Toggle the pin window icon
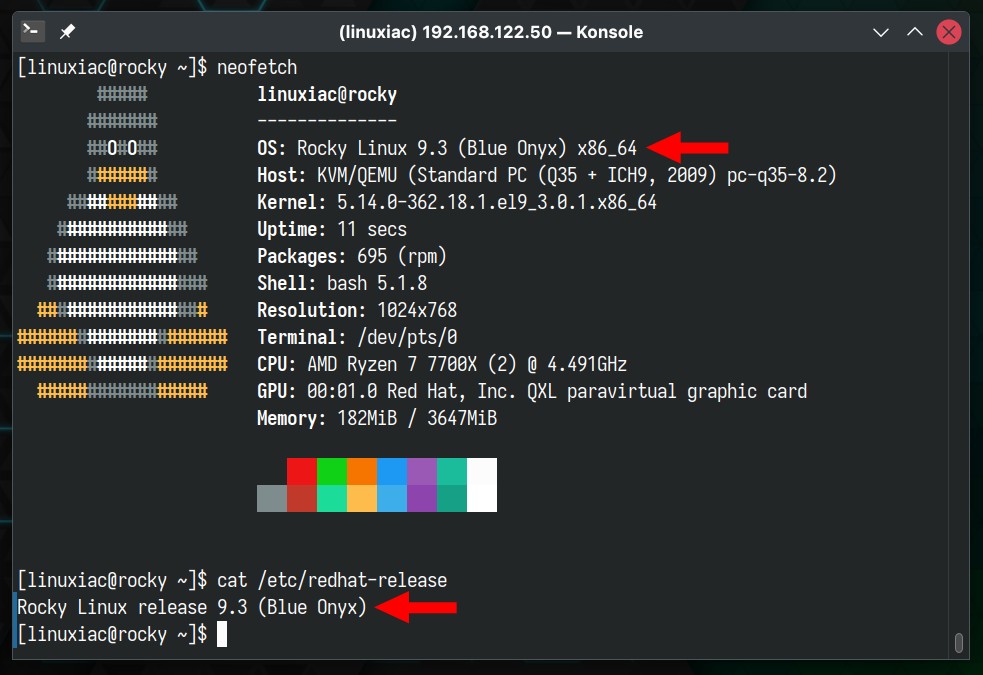Viewport: 983px width, 675px height. [67, 31]
